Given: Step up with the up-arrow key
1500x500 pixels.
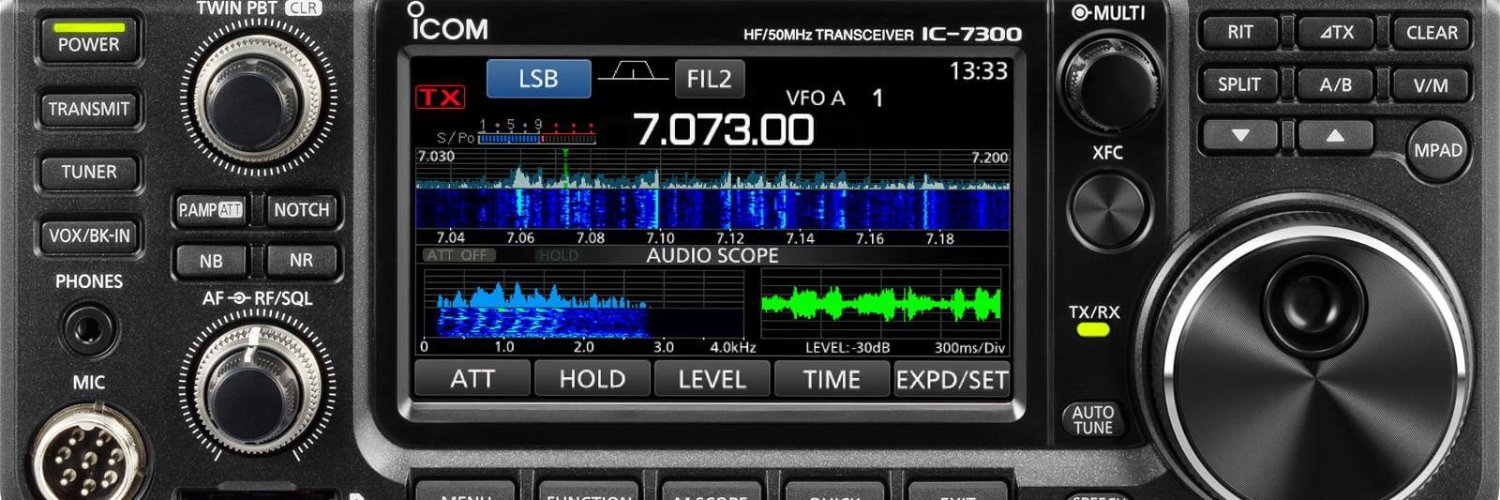Looking at the screenshot, I should 1335,135.
